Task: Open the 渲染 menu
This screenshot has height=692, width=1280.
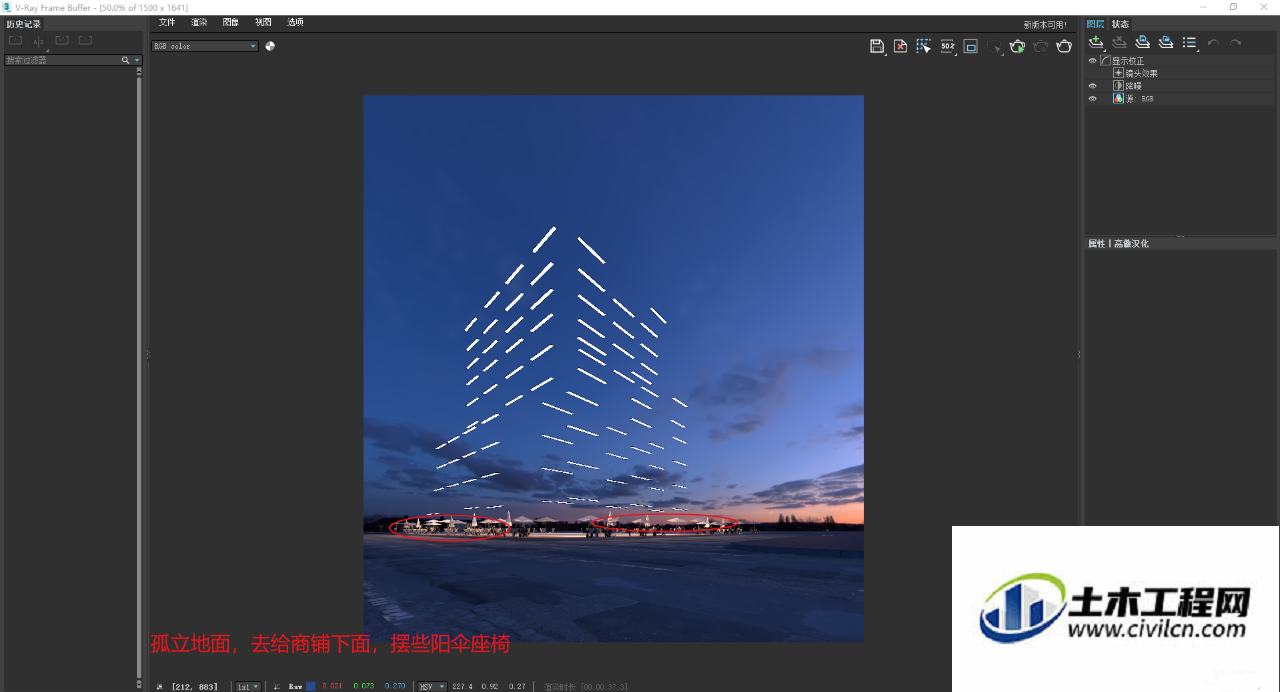Action: coord(199,22)
